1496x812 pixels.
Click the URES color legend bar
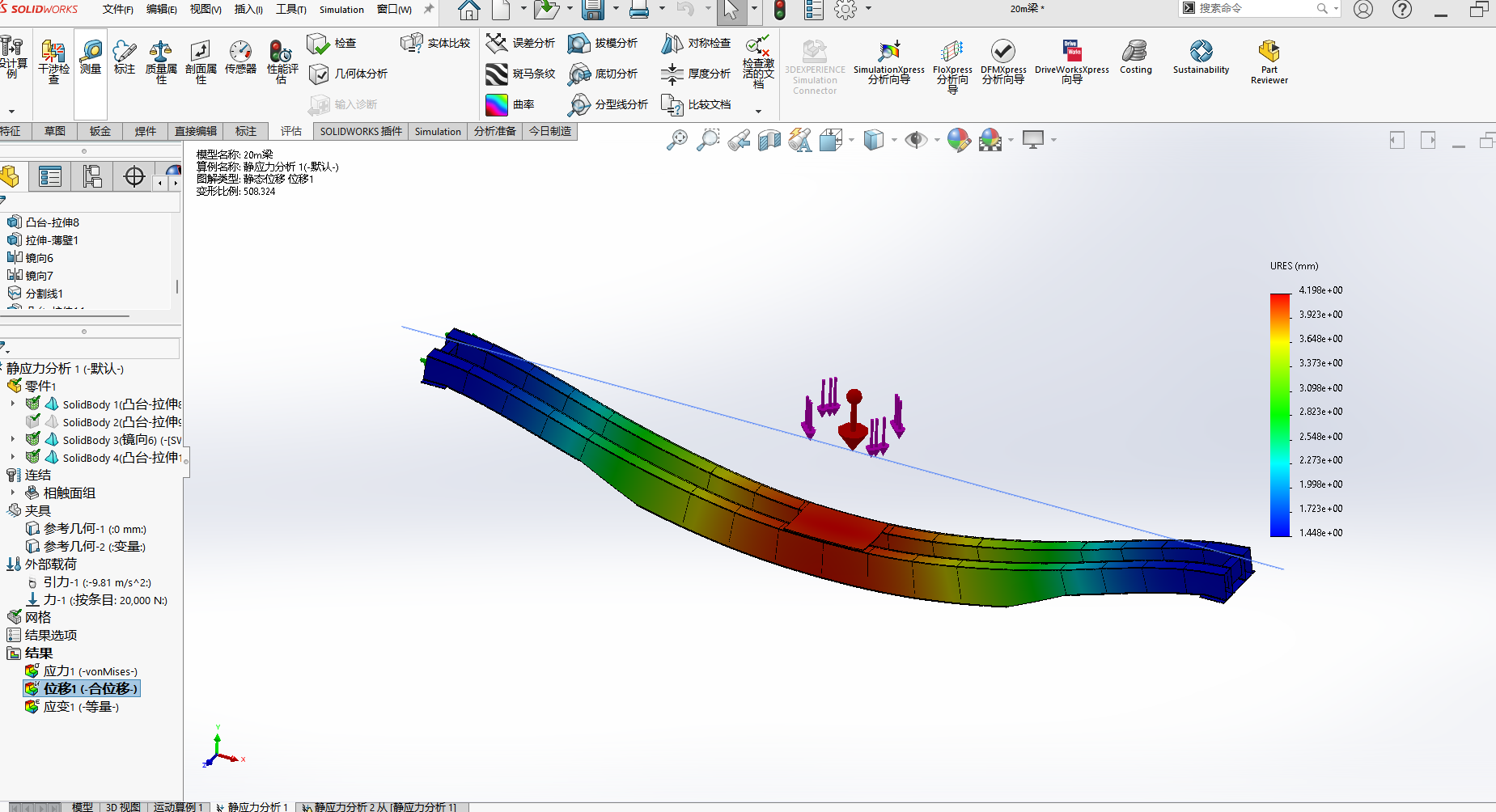click(1280, 414)
